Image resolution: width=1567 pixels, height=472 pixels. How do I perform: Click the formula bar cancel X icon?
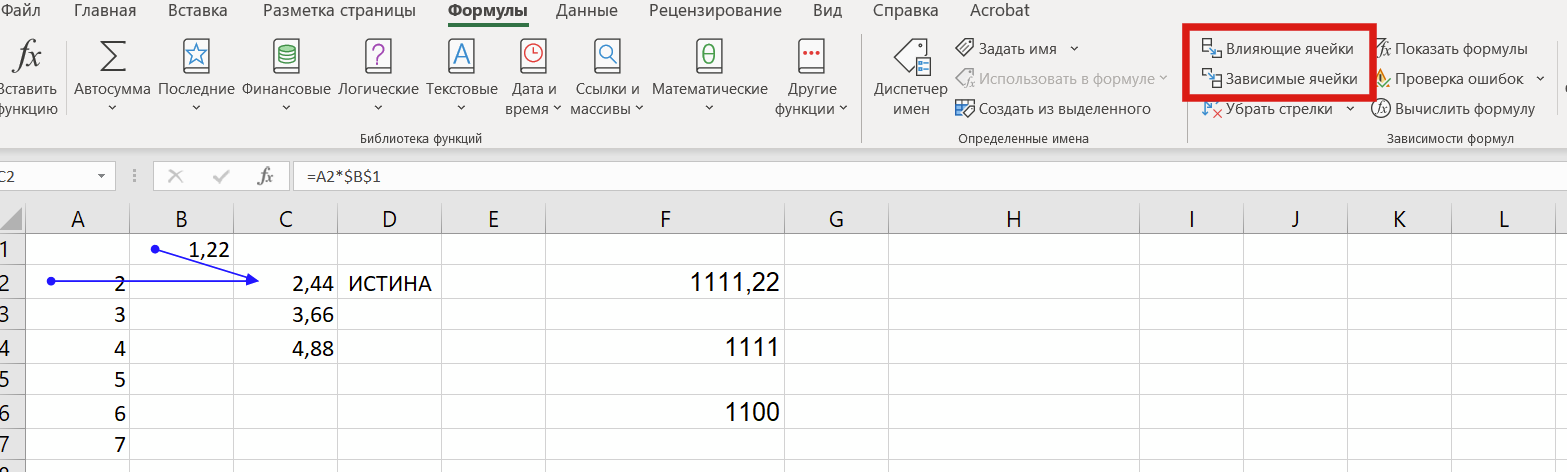[x=176, y=176]
